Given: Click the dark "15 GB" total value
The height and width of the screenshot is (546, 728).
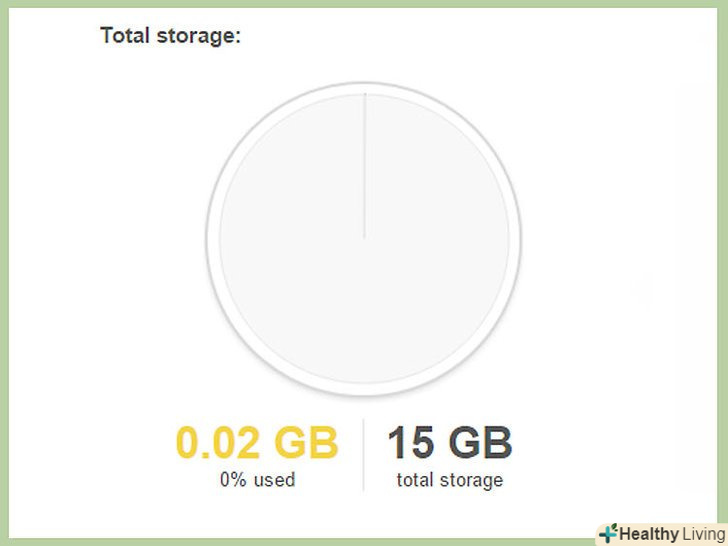Looking at the screenshot, I should 450,443.
